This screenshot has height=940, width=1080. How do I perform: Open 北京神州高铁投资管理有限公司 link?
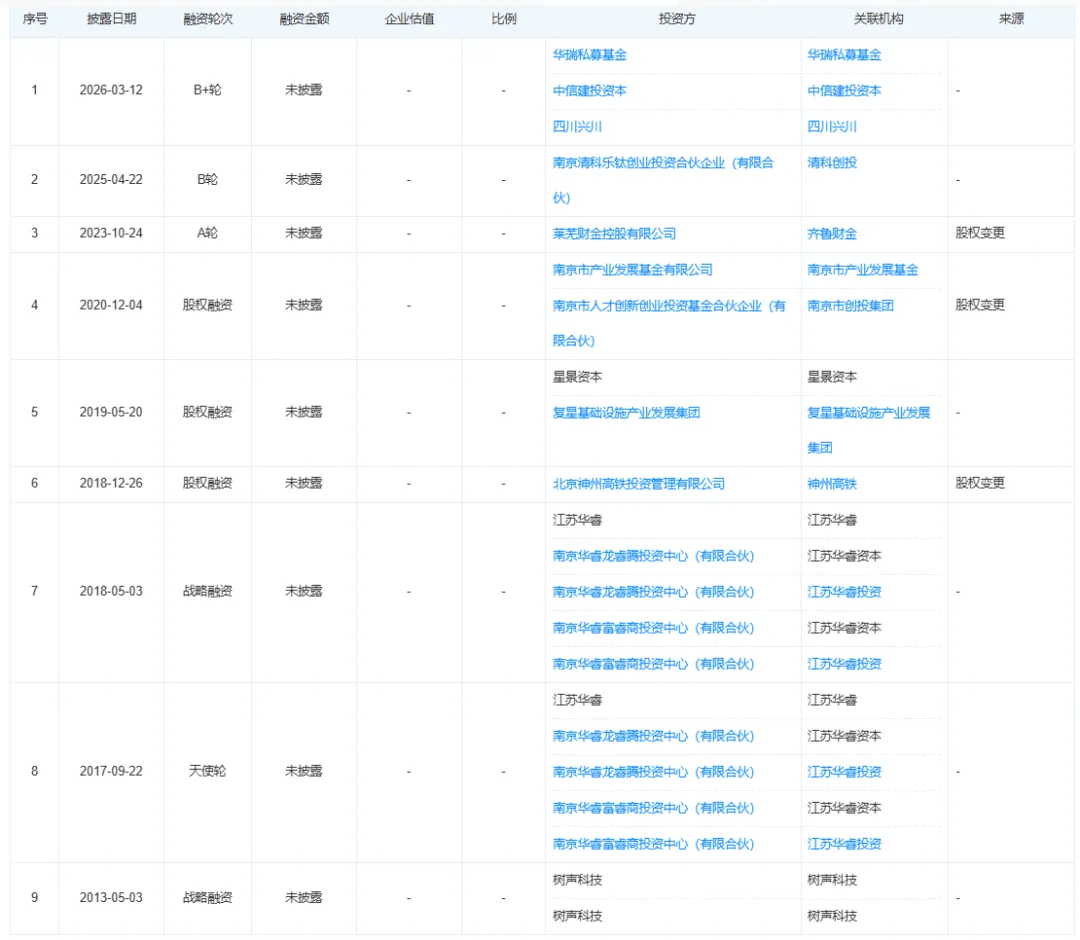(638, 484)
